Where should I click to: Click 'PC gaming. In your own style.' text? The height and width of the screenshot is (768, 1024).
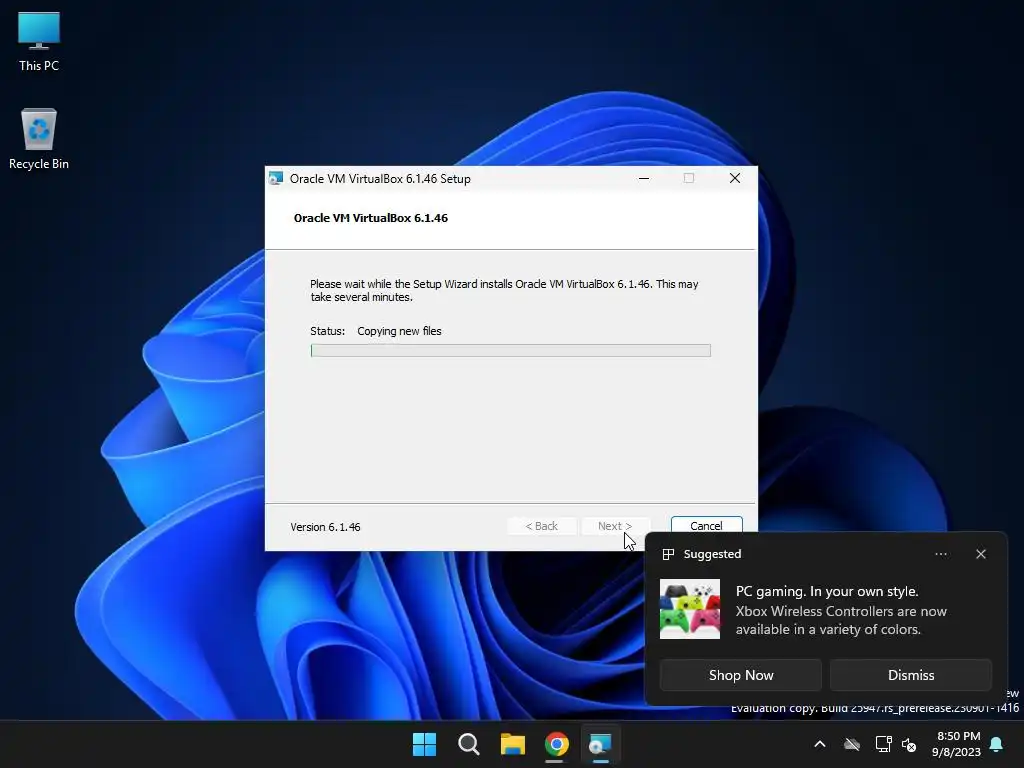pos(827,591)
